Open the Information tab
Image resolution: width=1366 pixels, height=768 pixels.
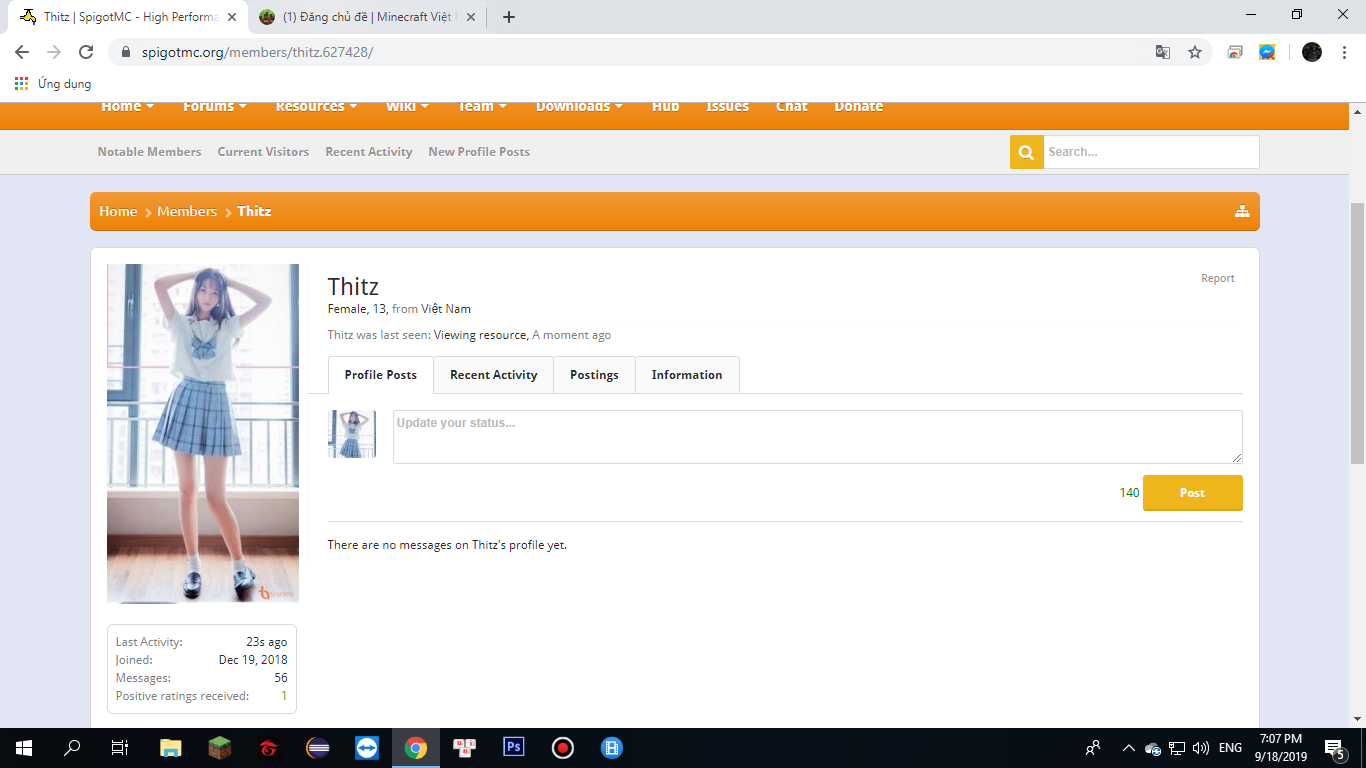click(x=687, y=375)
